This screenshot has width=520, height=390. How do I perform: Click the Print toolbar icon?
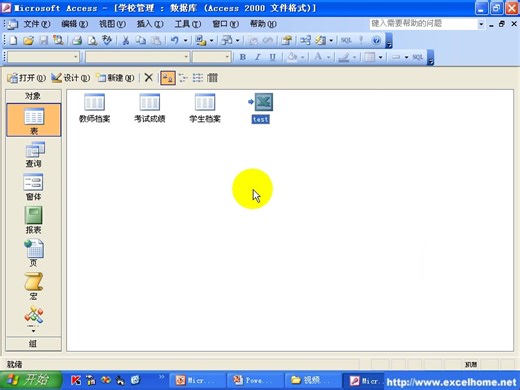77,40
